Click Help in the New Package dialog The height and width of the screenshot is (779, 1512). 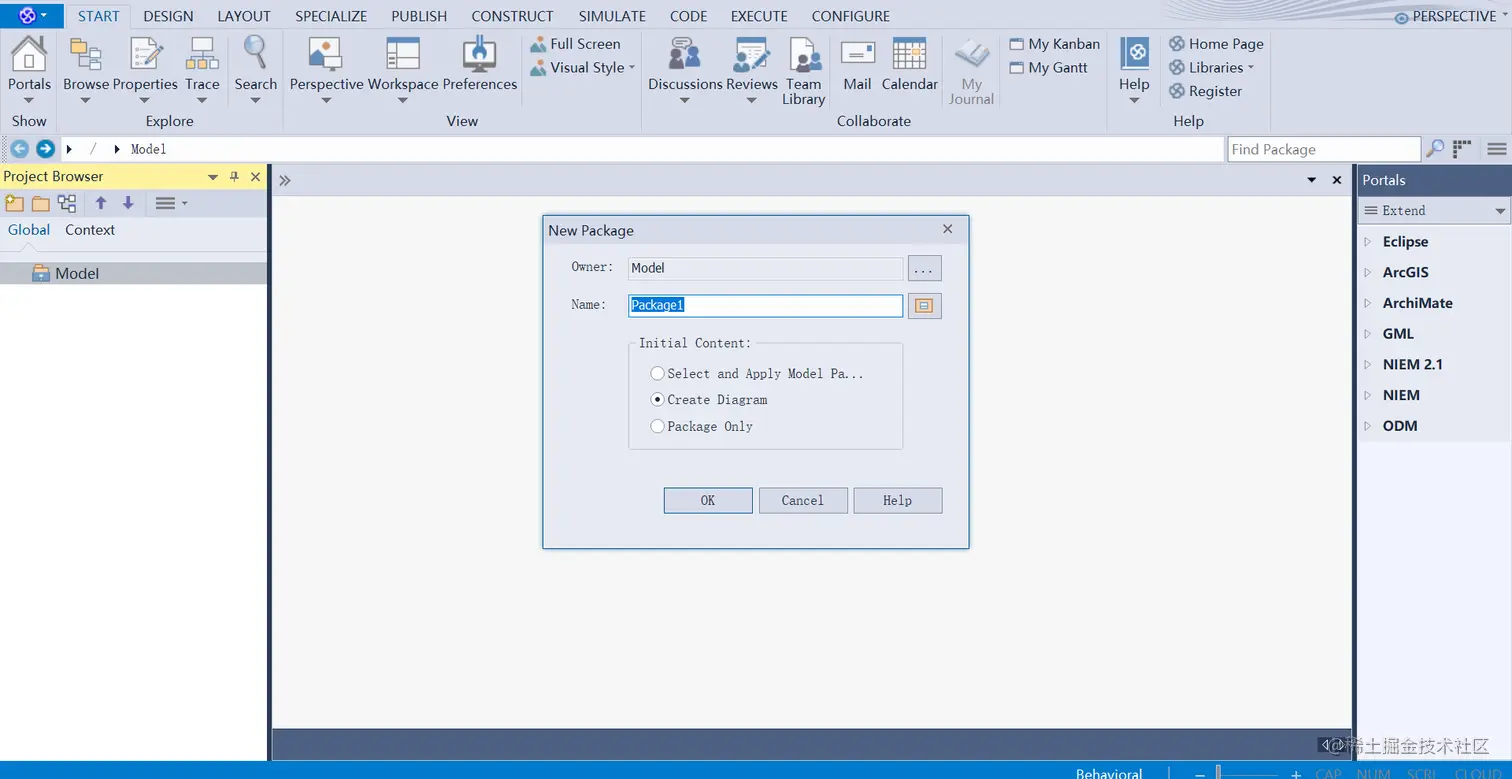(x=898, y=501)
